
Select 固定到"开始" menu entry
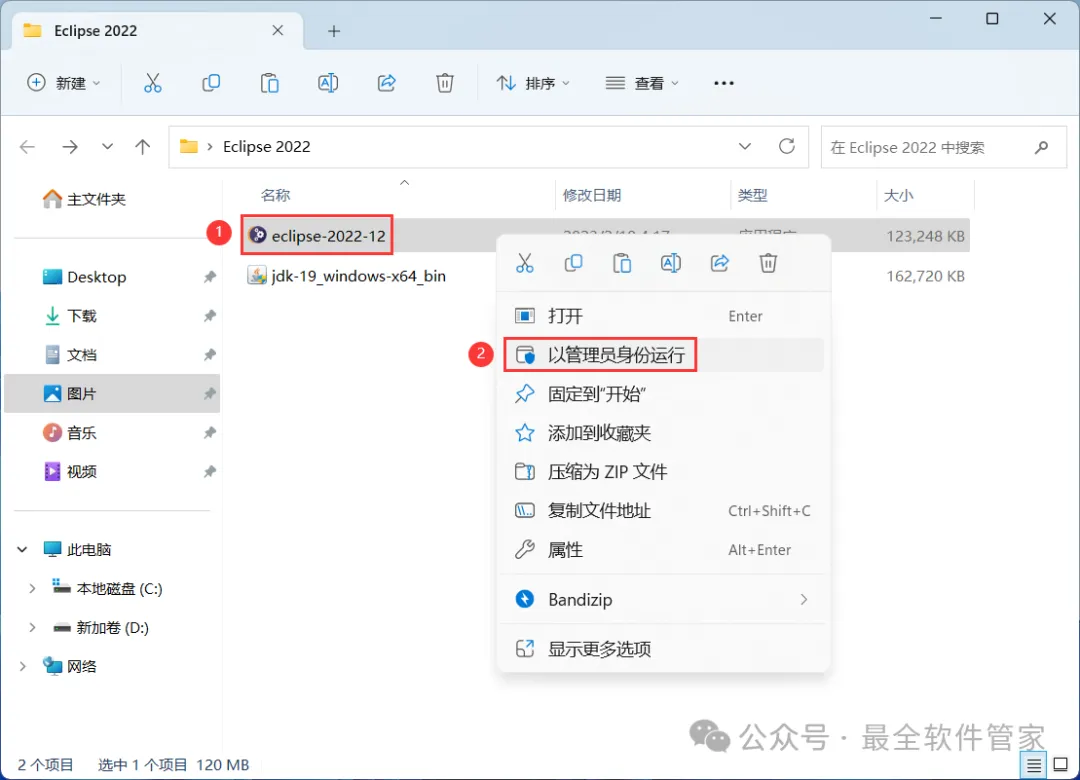tap(663, 394)
